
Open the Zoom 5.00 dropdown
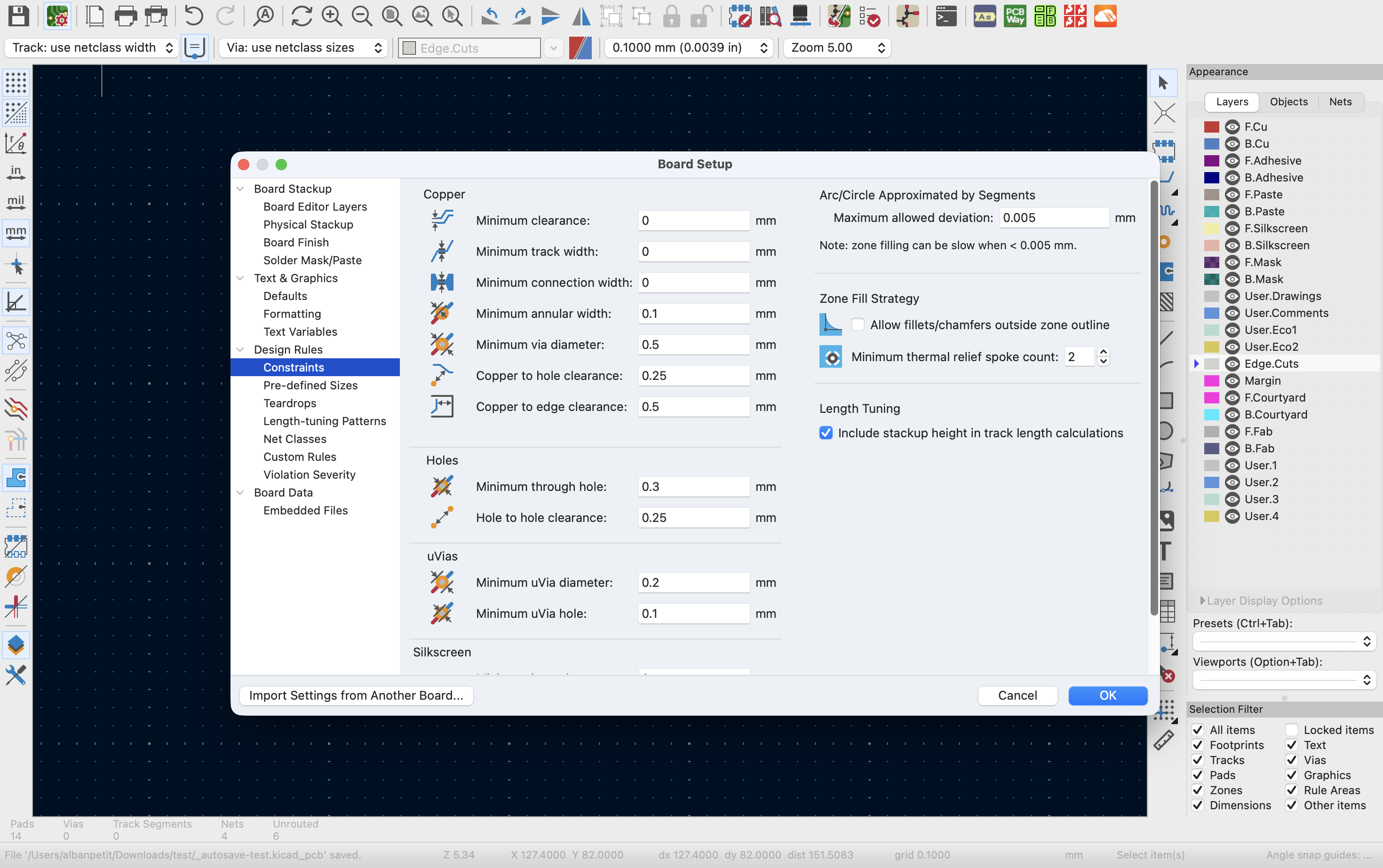[x=836, y=47]
